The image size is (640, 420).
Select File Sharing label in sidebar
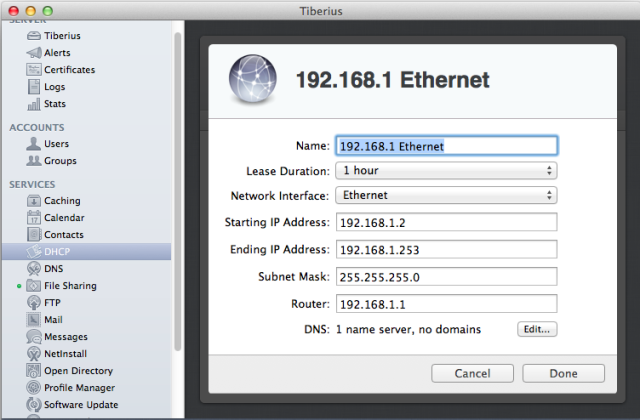point(70,286)
